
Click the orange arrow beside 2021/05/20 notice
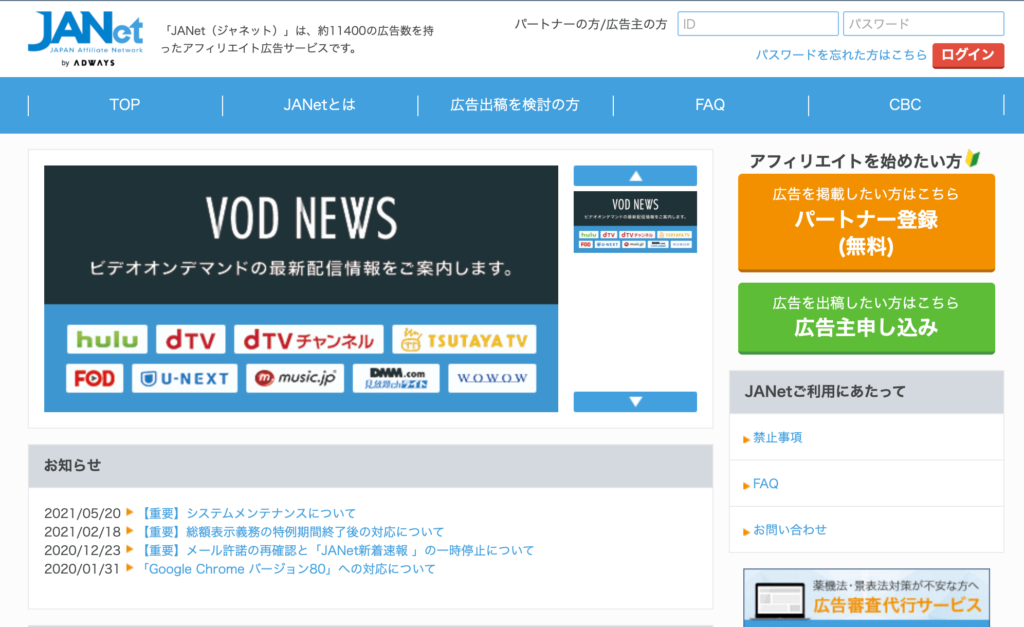click(x=130, y=512)
